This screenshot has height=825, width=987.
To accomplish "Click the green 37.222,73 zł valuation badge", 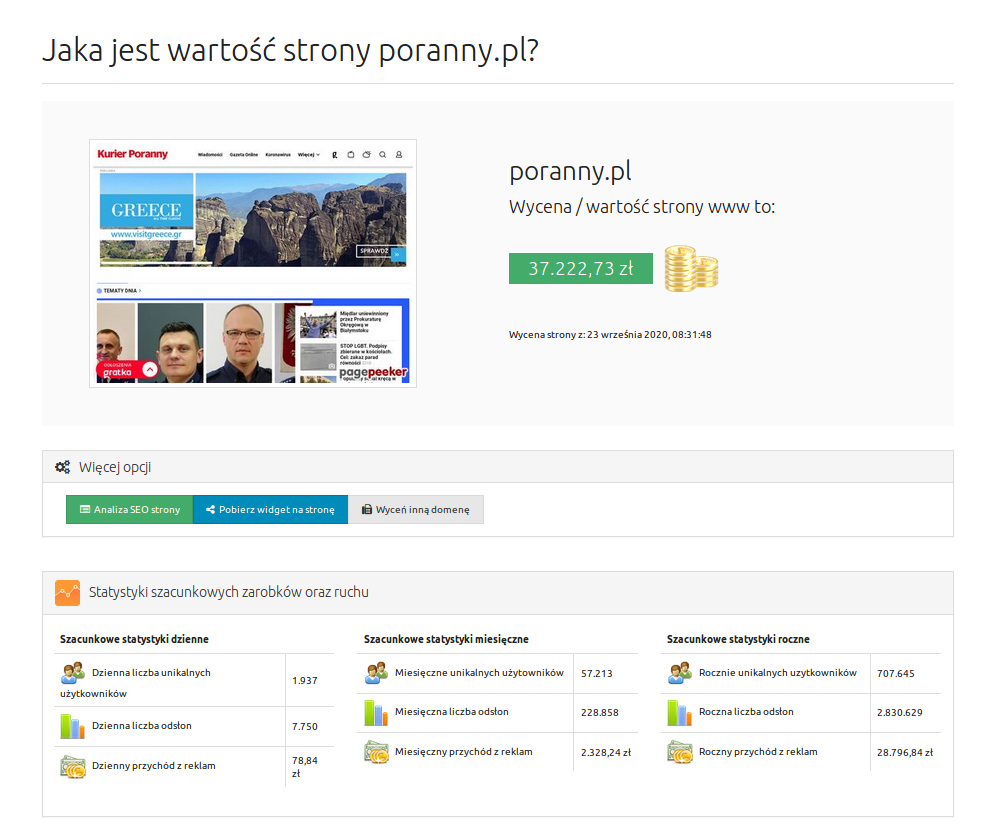I will (580, 269).
